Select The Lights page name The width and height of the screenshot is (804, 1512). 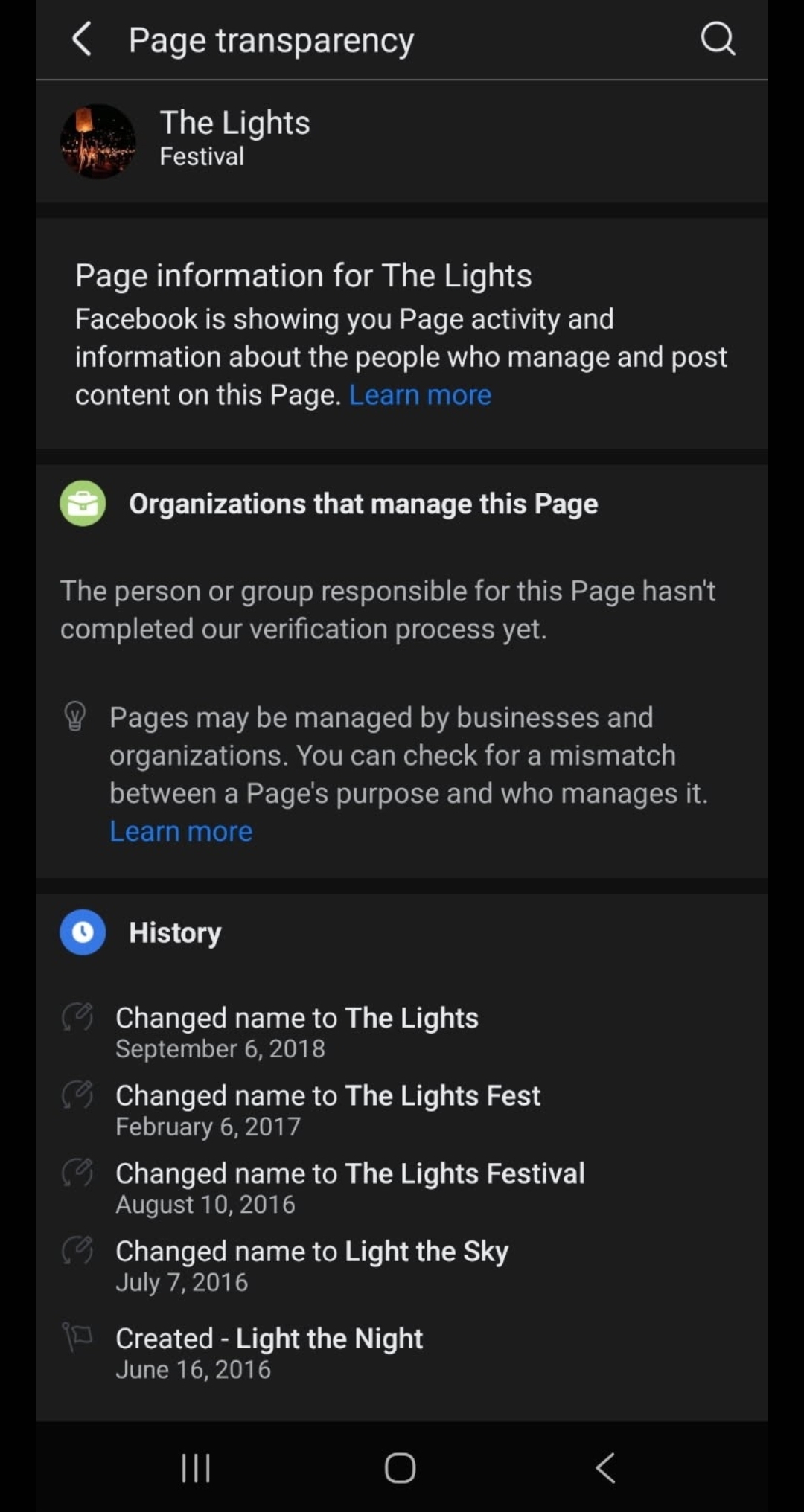coord(234,123)
